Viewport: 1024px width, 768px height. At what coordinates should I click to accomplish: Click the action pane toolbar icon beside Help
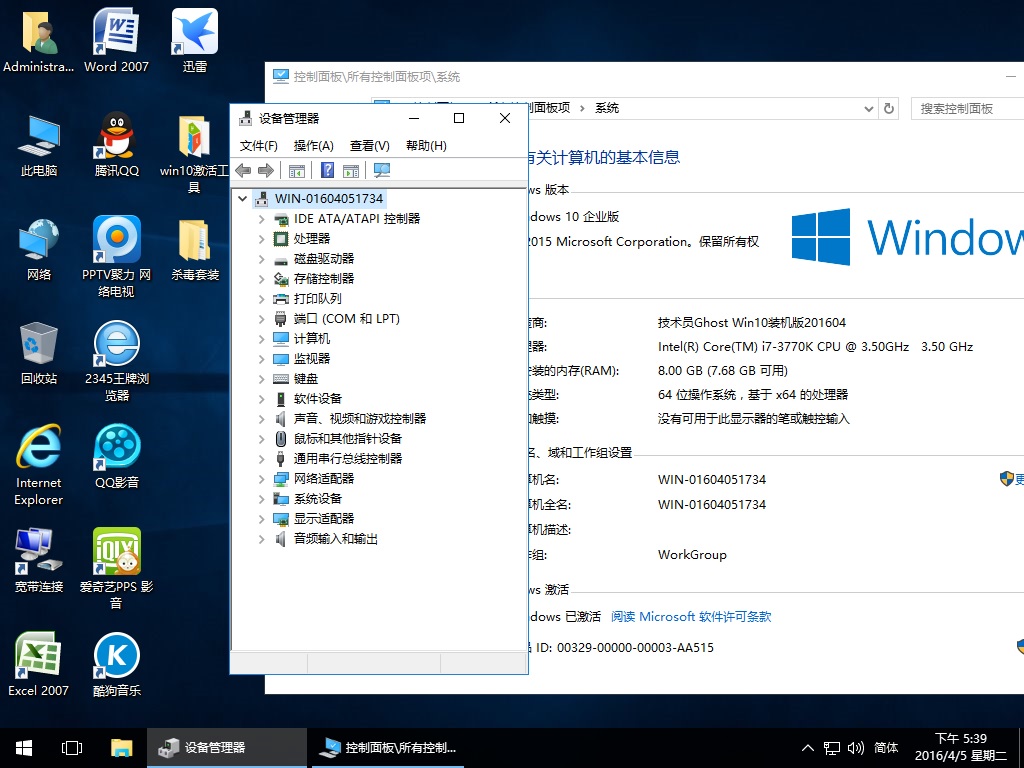coord(351,171)
